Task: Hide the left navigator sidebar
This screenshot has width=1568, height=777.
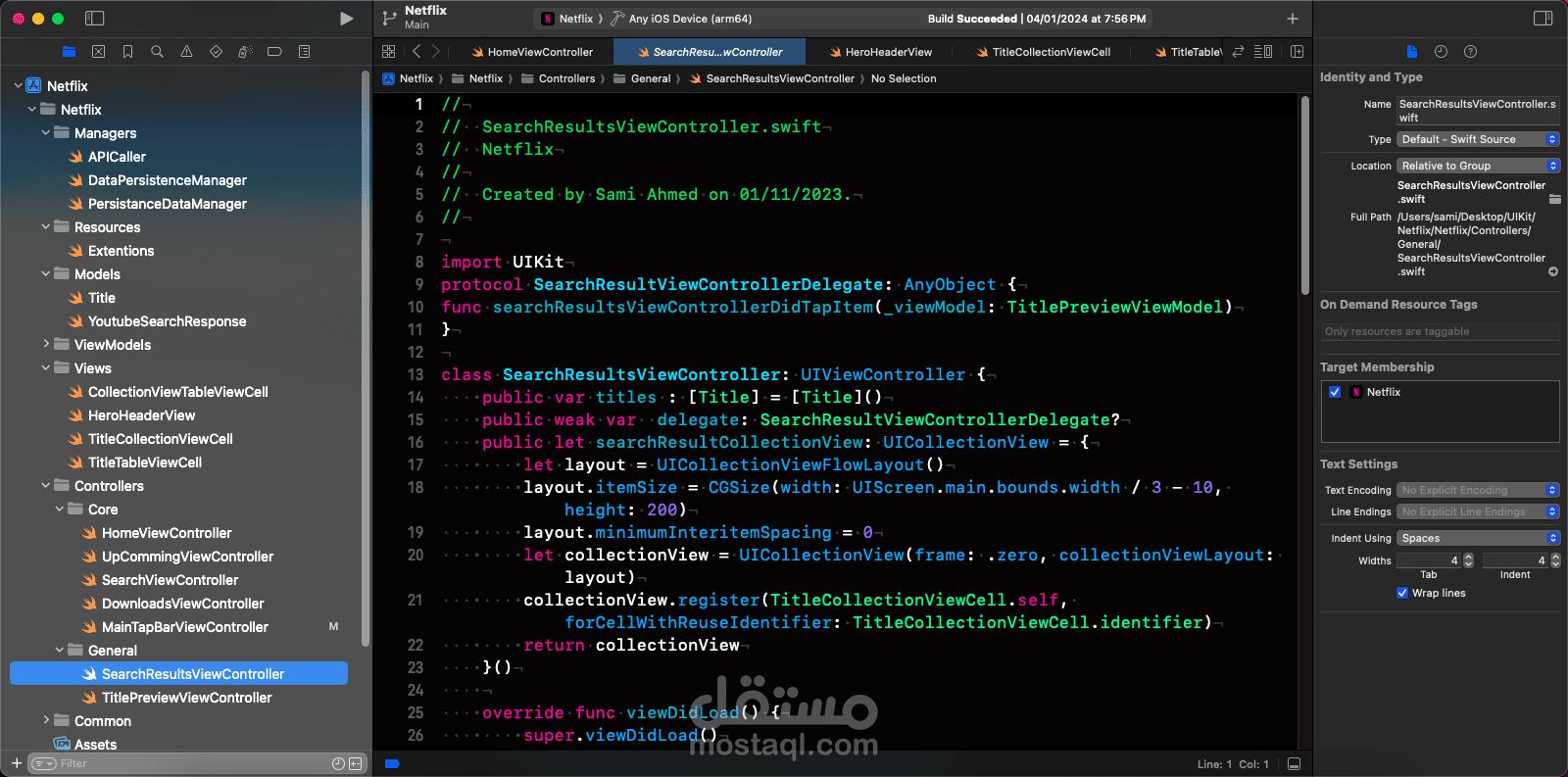Action: click(95, 19)
